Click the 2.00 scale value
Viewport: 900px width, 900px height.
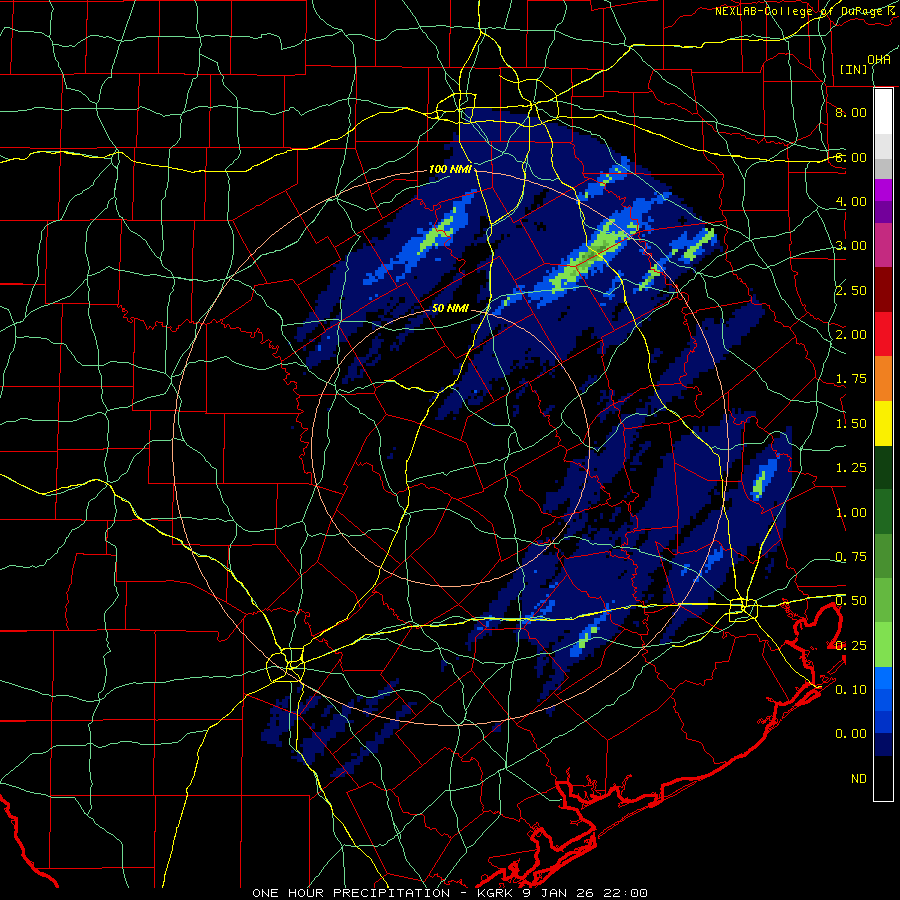pos(851,335)
